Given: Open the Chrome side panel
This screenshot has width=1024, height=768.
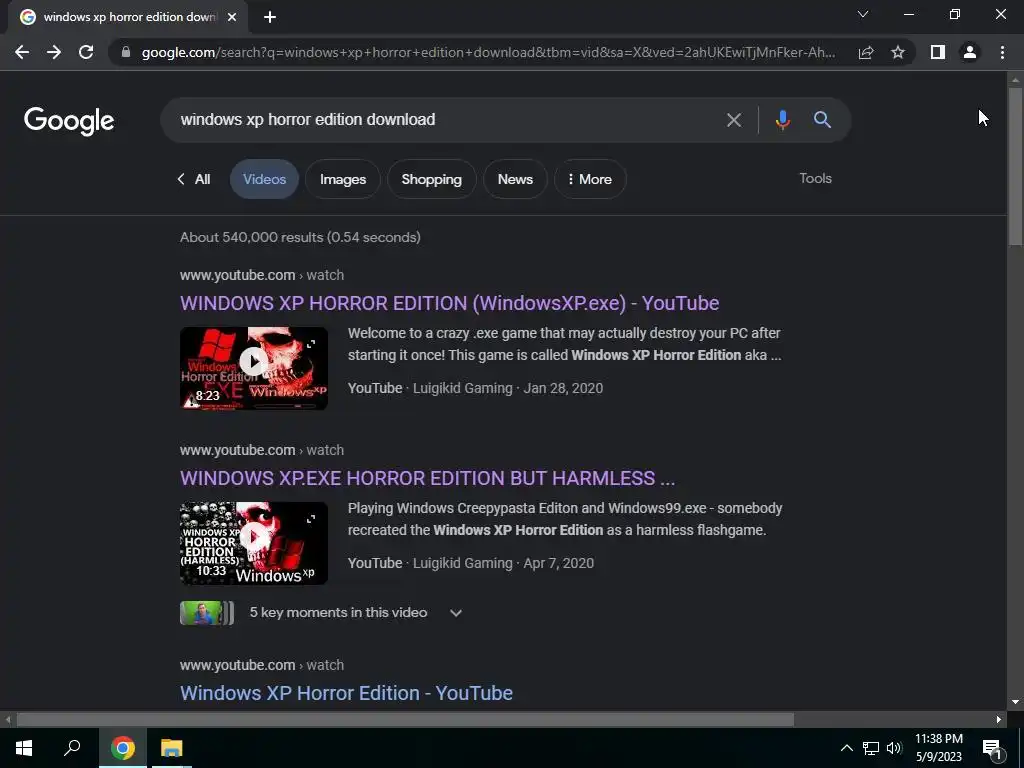Looking at the screenshot, I should tap(938, 52).
